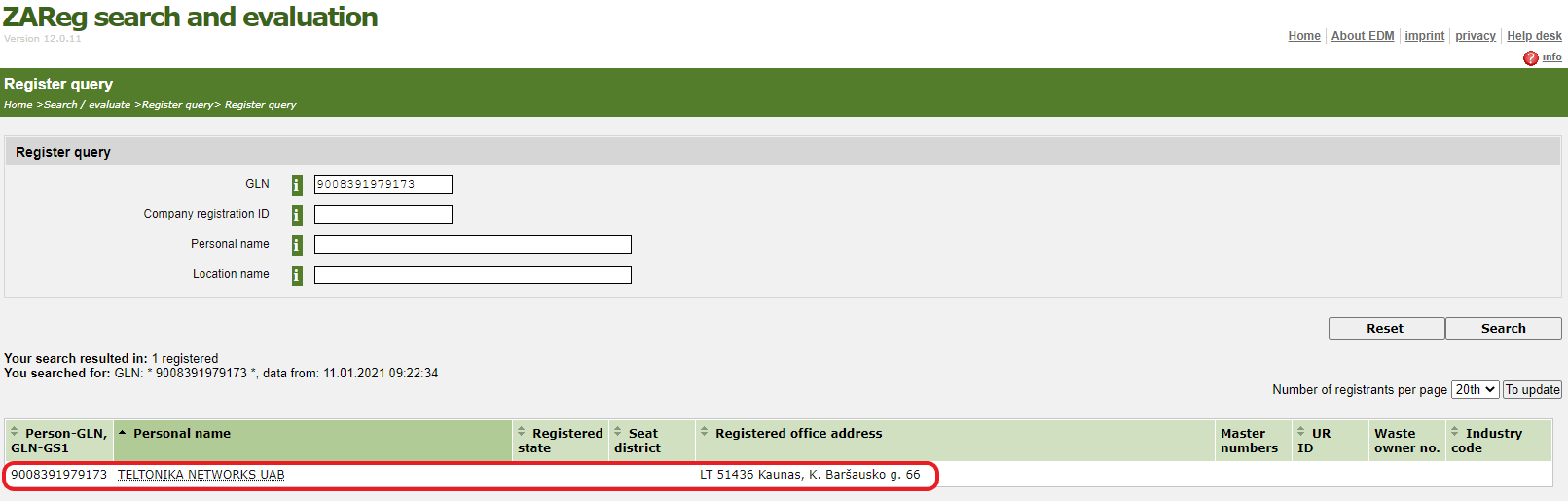Sort by Industry code column
The image size is (1568, 501).
point(1455,432)
